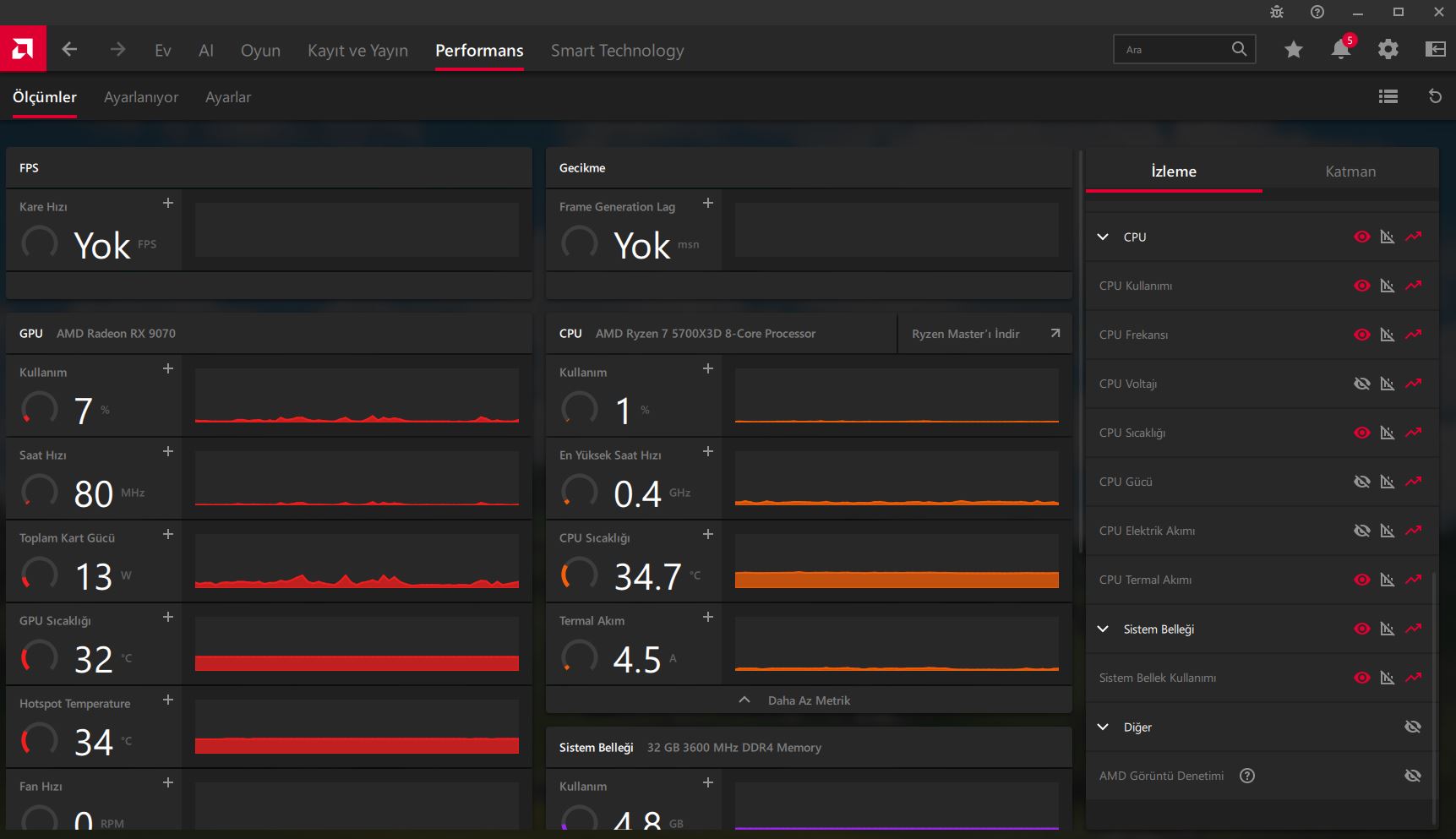1456x839 pixels.
Task: Open the Ev tab
Action: point(163,51)
